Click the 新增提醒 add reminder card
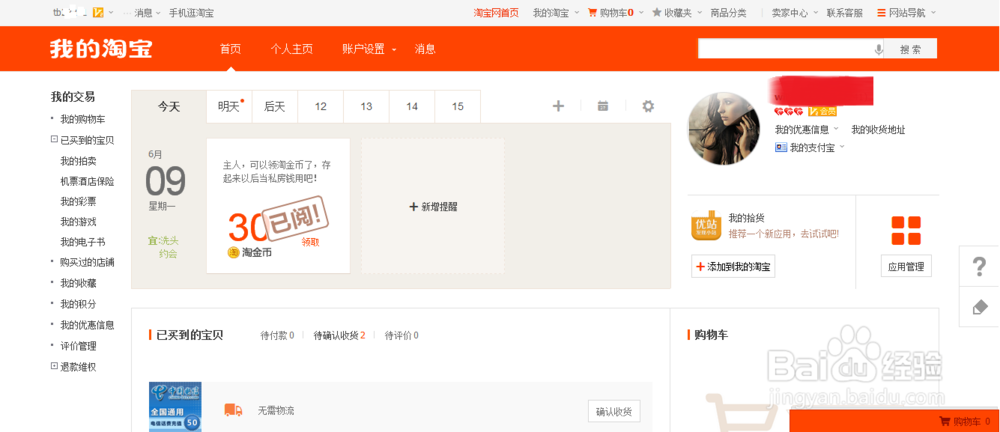Viewport: 1000px width, 432px height. [x=433, y=207]
